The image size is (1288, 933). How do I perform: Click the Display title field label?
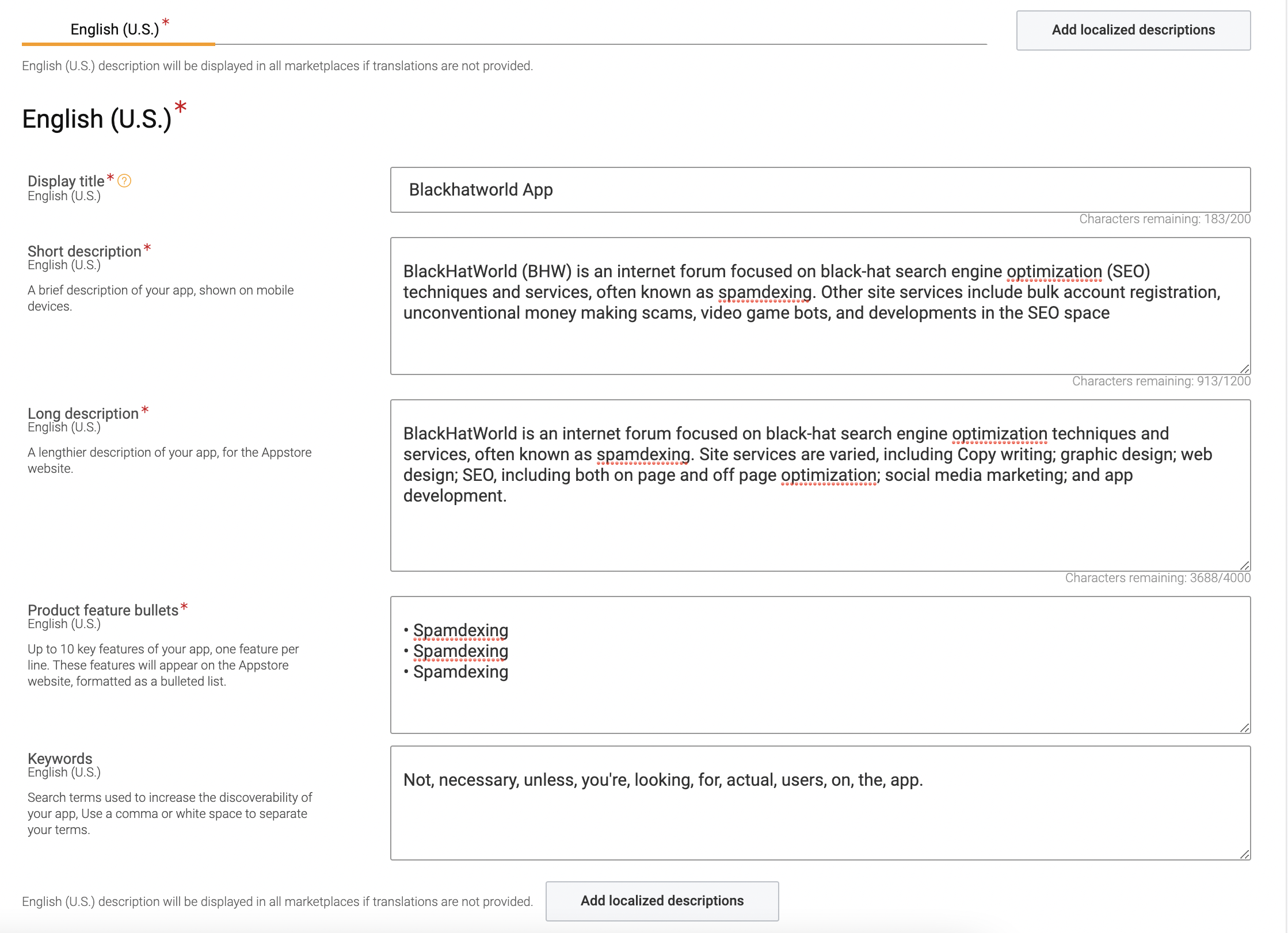click(66, 181)
